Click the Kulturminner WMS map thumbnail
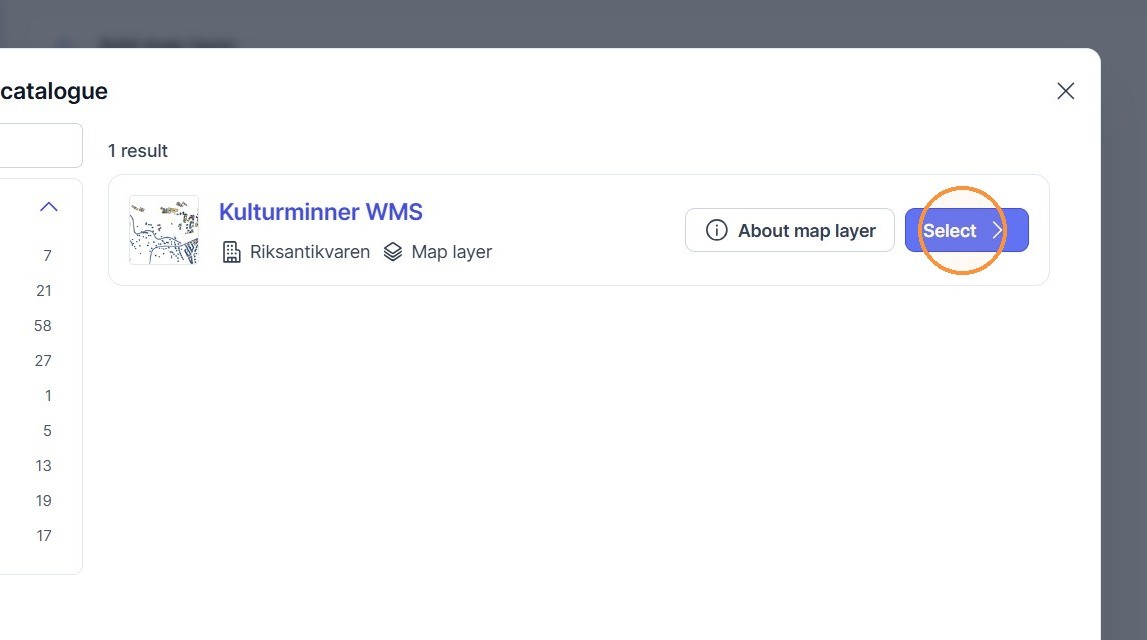 pos(164,230)
